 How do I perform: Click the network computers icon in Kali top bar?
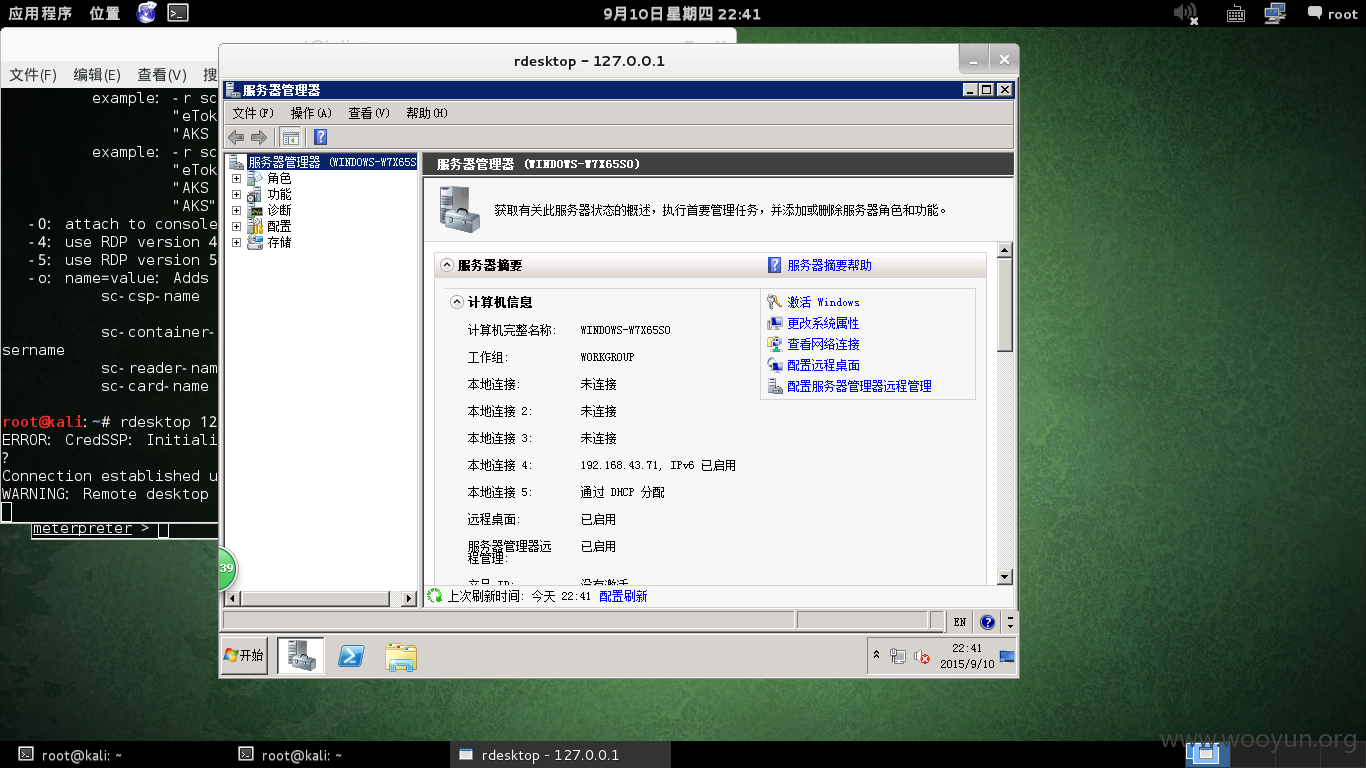tap(1274, 13)
